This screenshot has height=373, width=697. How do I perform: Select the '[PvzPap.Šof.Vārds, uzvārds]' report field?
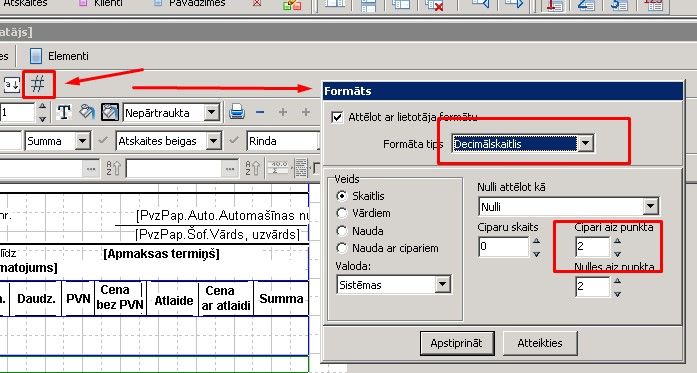click(217, 234)
